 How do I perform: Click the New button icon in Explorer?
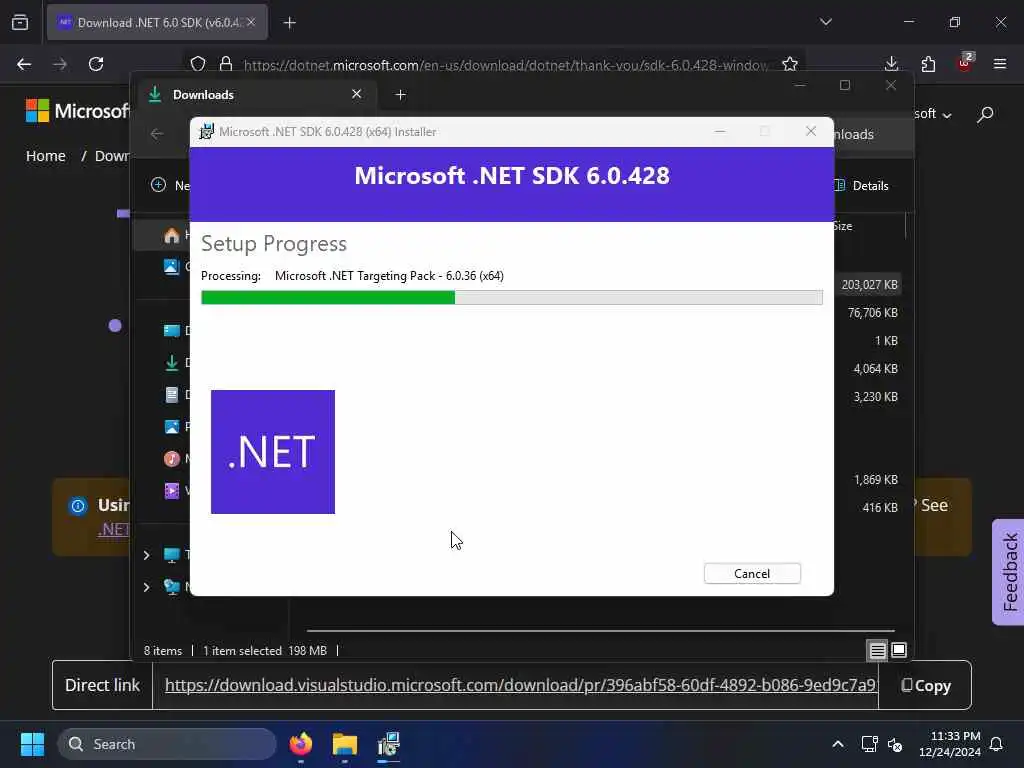(x=158, y=185)
